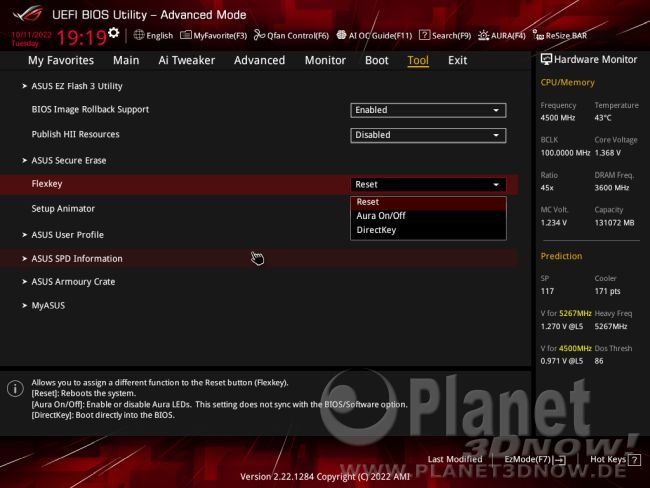Select the Flexkey setting label

coord(47,184)
